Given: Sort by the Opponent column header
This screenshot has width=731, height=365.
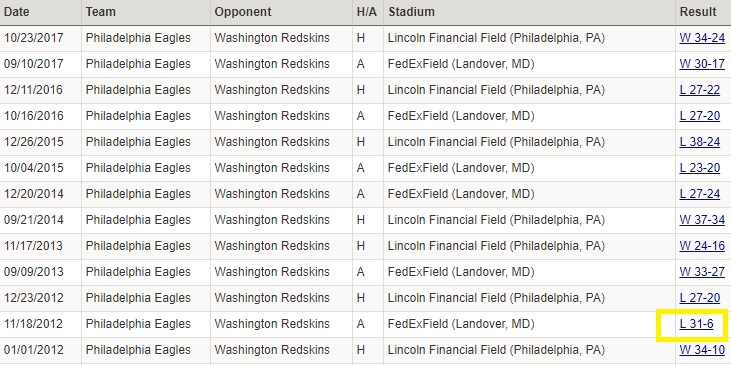Looking at the screenshot, I should point(242,12).
